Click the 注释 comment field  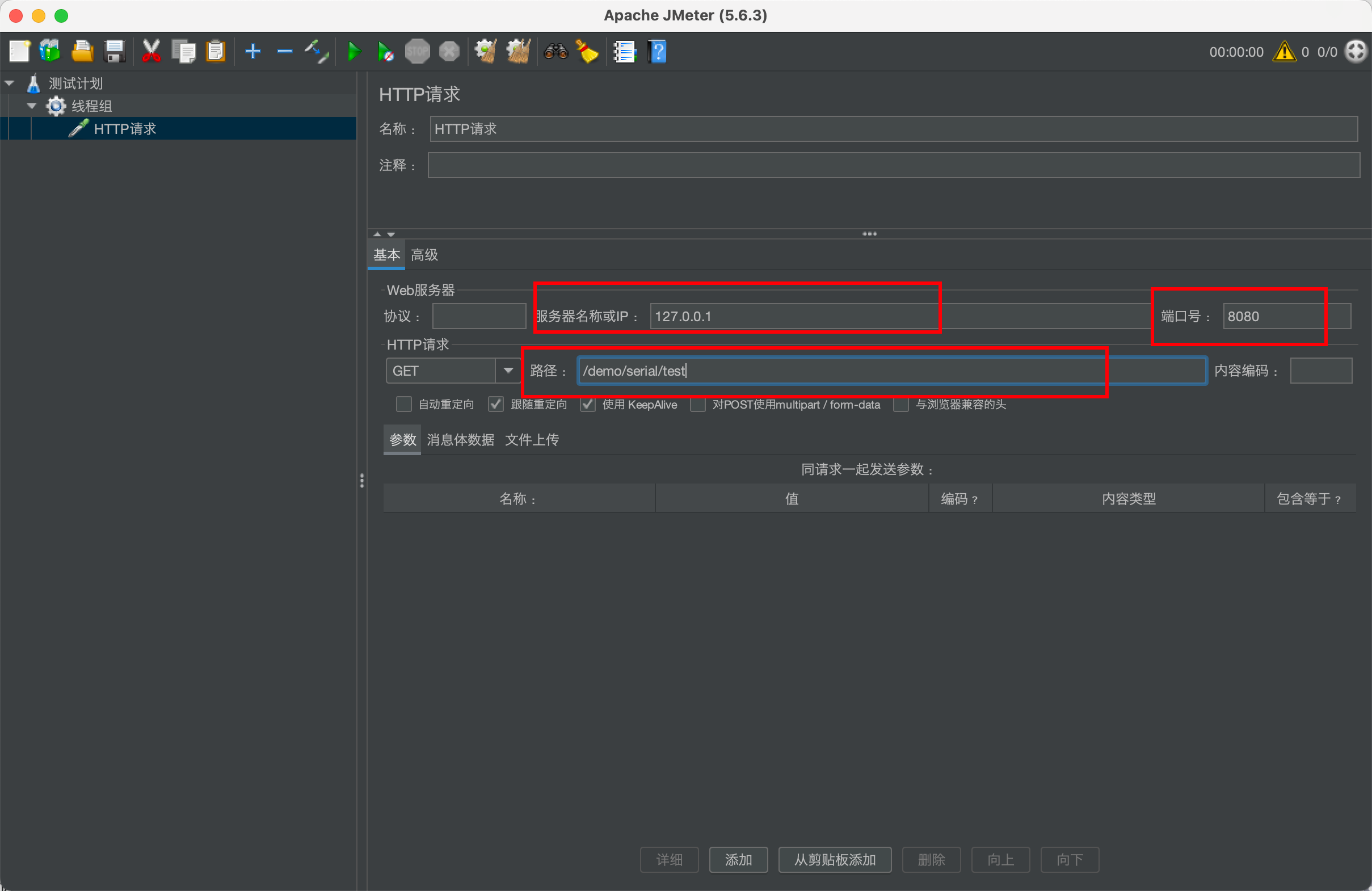pos(894,165)
